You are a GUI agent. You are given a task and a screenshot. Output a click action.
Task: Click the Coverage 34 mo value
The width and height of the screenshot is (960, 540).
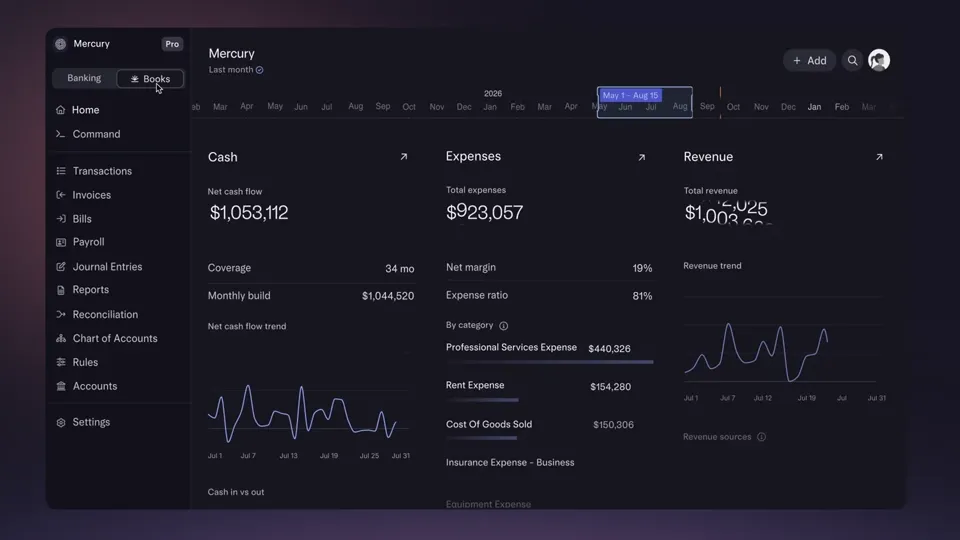tap(400, 269)
